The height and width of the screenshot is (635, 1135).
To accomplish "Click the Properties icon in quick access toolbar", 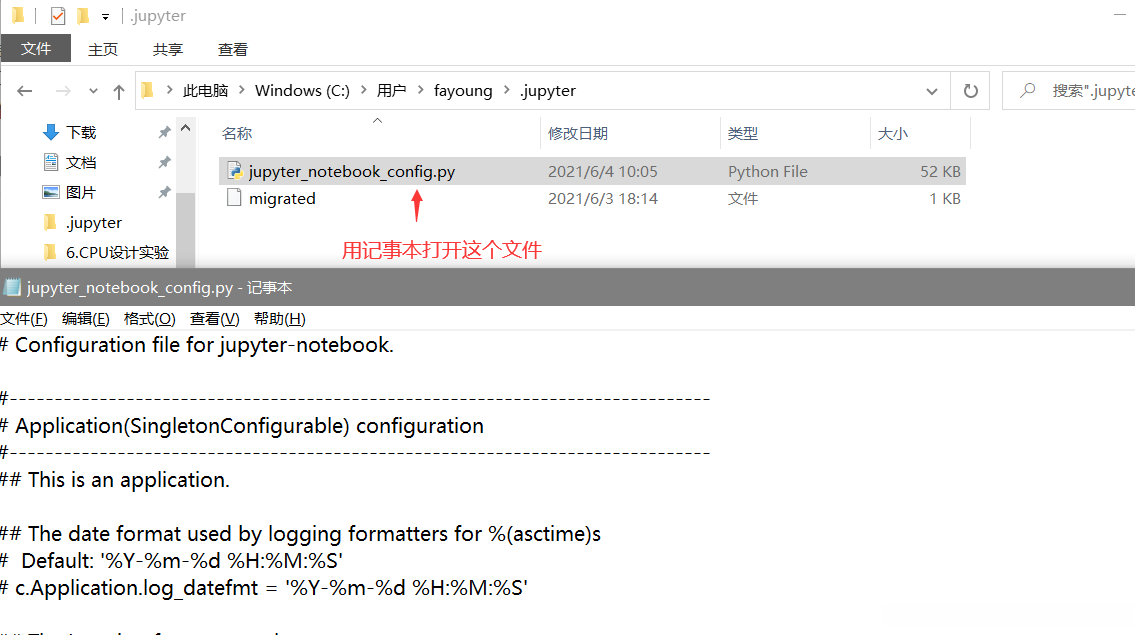I will [58, 16].
